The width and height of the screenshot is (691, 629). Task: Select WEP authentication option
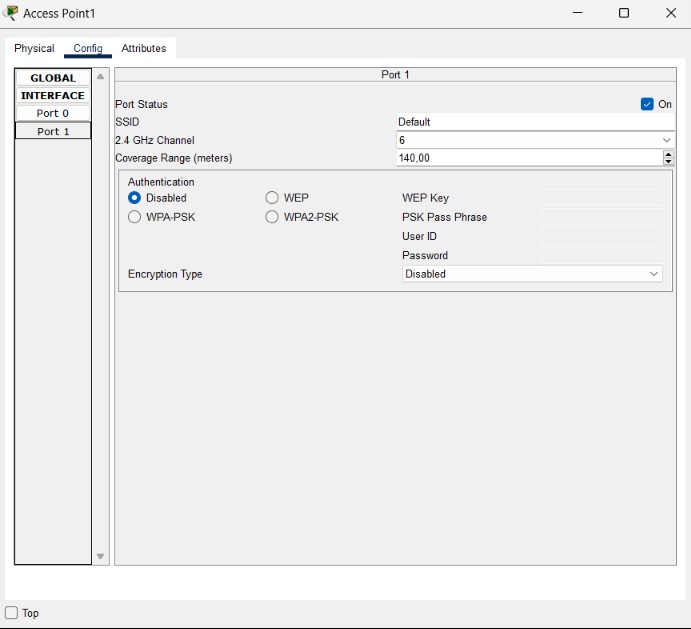point(272,198)
